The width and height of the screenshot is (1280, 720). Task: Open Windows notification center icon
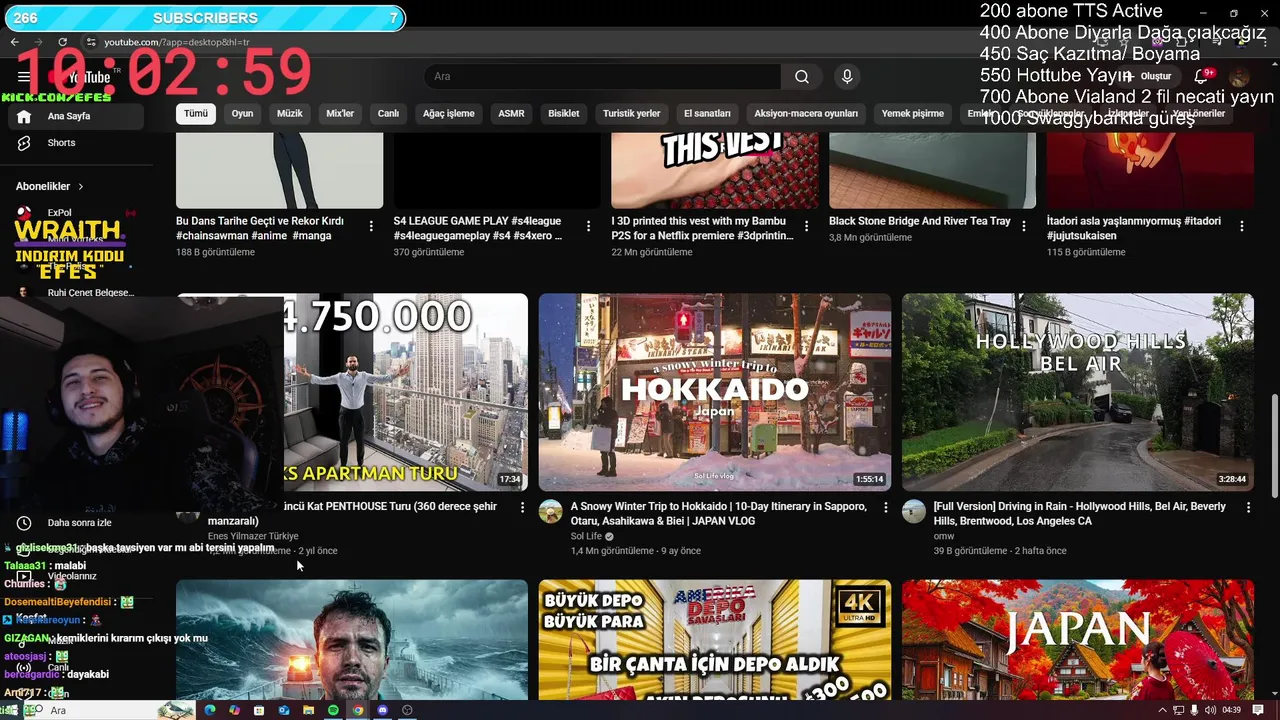coord(1258,710)
